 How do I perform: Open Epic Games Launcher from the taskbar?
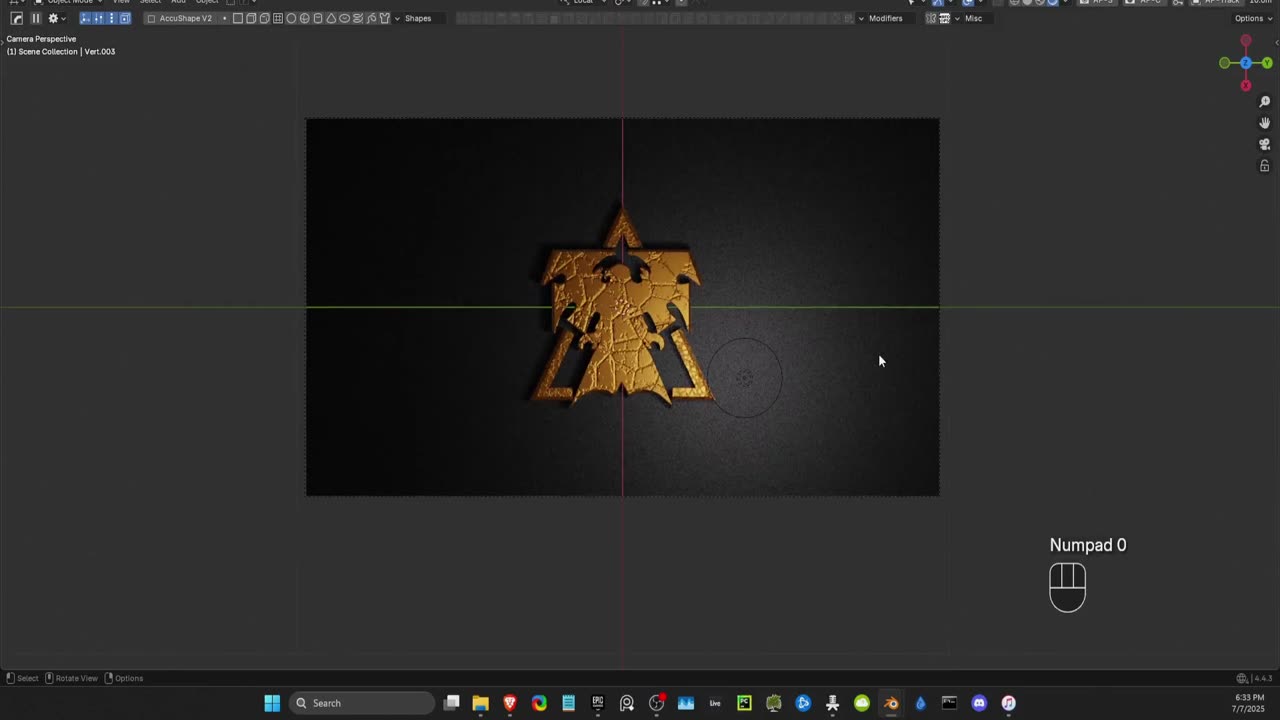pos(598,703)
